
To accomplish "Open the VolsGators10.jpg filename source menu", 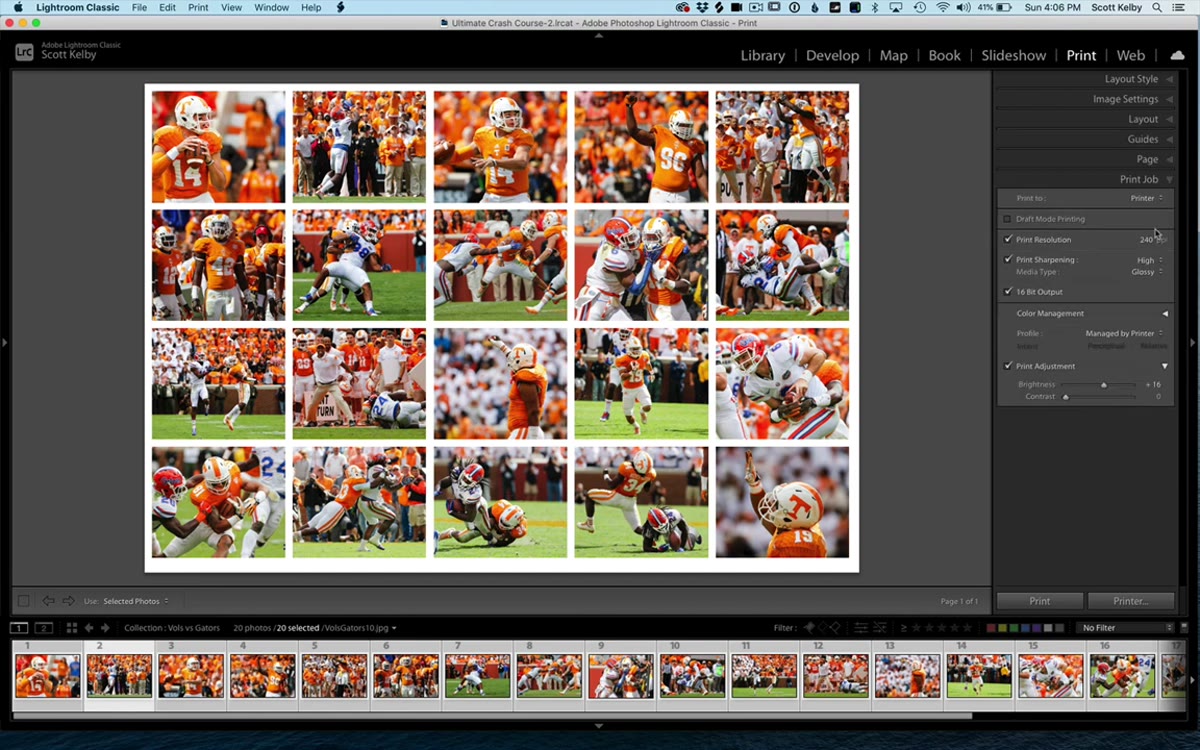I will pyautogui.click(x=361, y=628).
